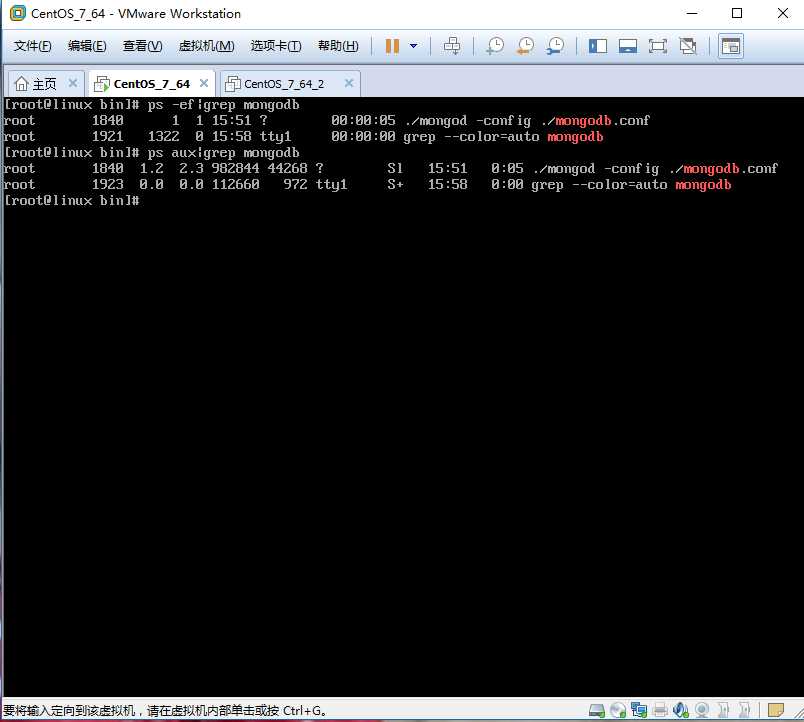Image resolution: width=804 pixels, height=722 pixels.
Task: Open the 查看(V) menu
Action: (143, 46)
